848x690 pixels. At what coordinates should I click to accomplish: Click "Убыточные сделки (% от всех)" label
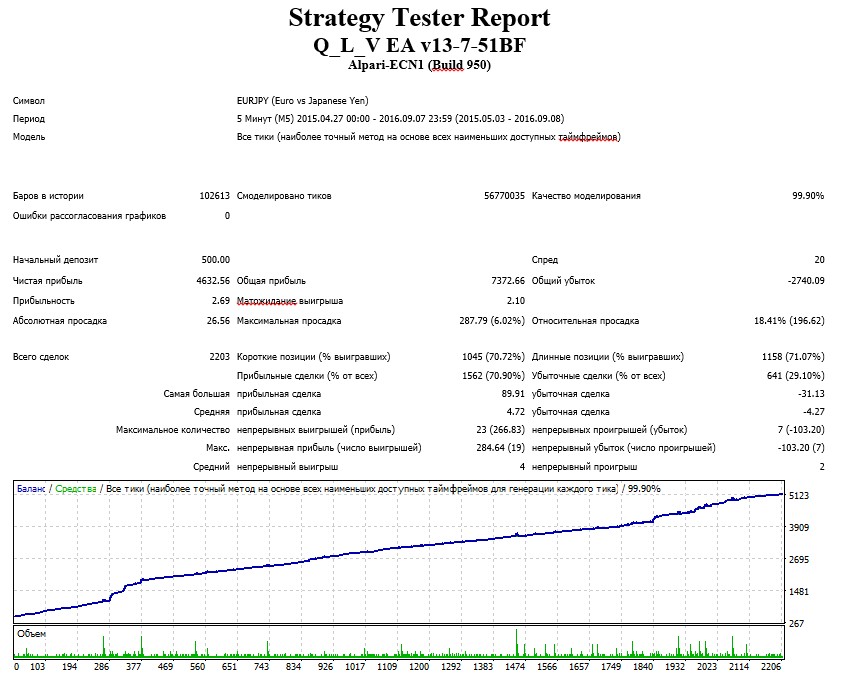[x=598, y=376]
